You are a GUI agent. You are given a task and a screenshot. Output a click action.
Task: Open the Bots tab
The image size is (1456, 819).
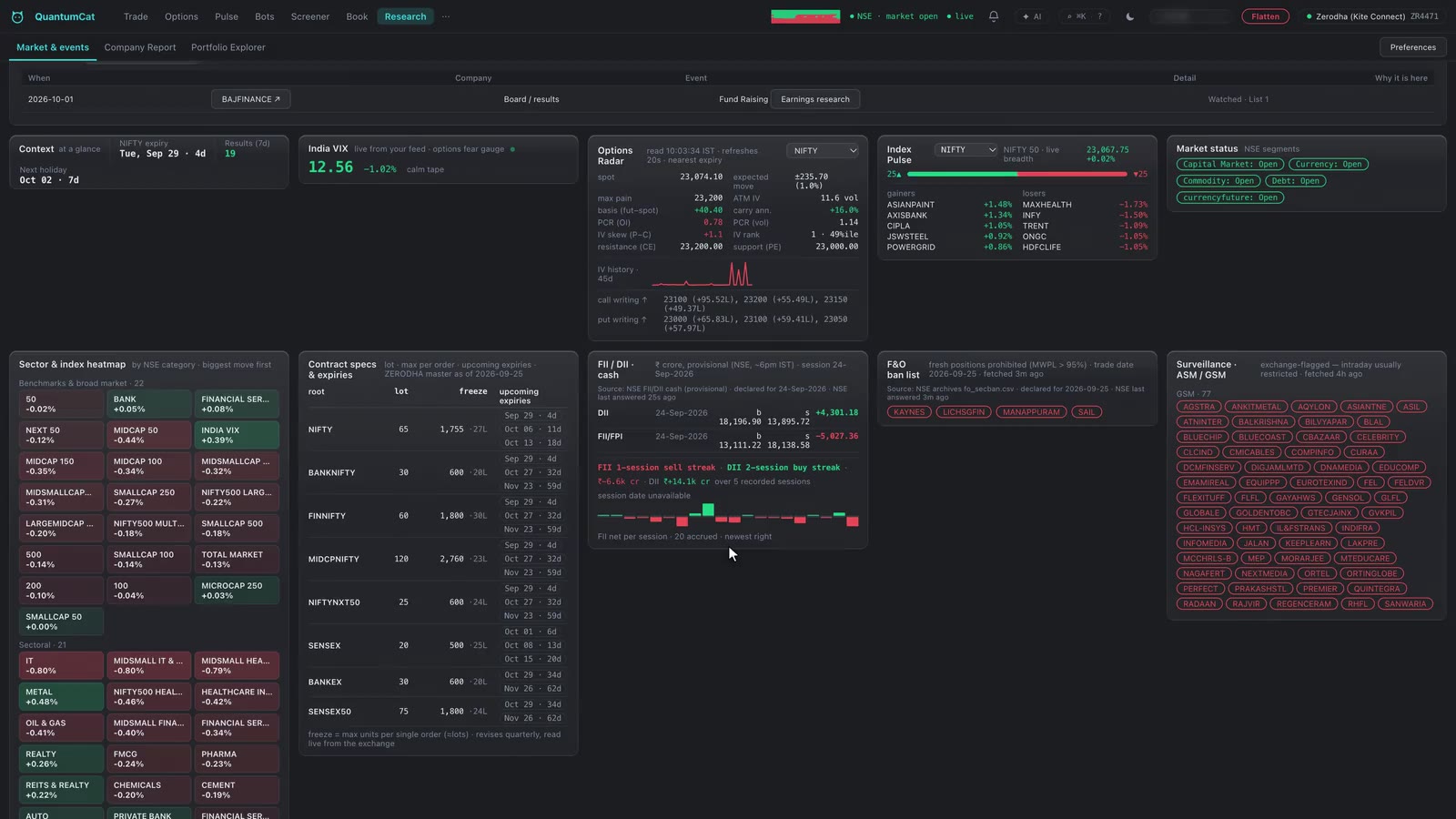click(265, 16)
